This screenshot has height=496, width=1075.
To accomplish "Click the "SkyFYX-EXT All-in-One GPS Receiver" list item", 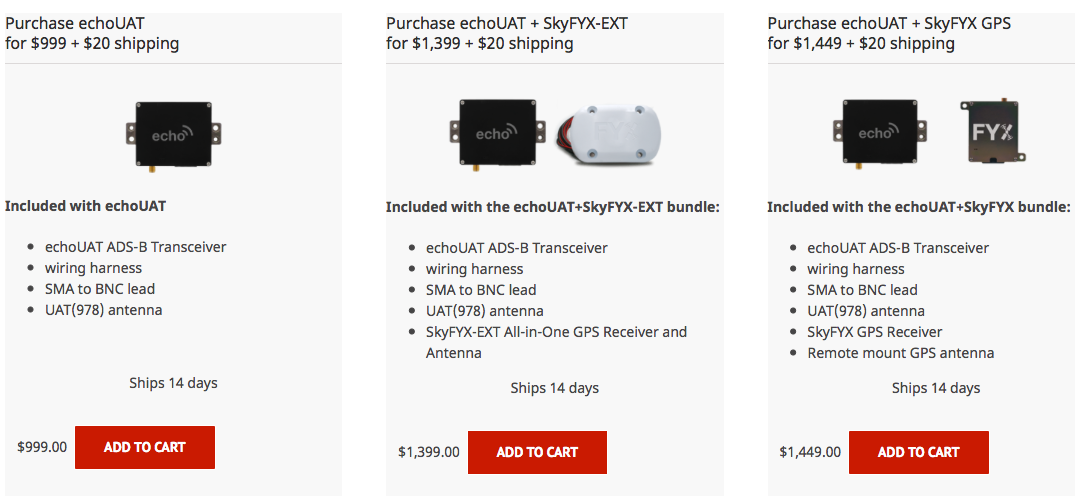I will point(556,332).
